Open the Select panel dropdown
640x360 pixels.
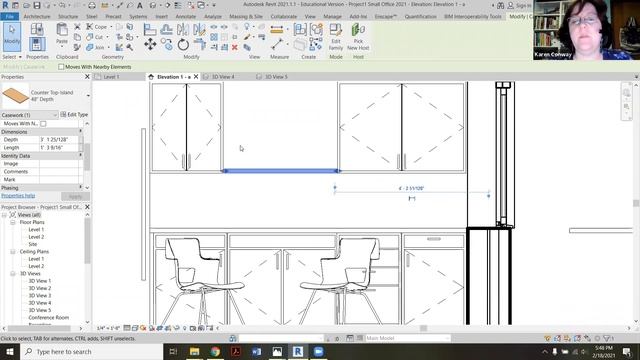pos(11,57)
